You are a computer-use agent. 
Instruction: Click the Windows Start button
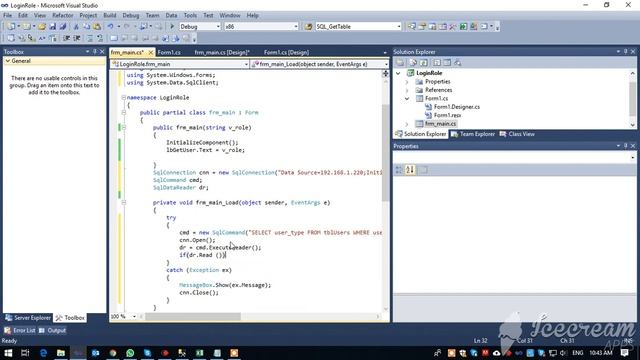pyautogui.click(x=8, y=353)
